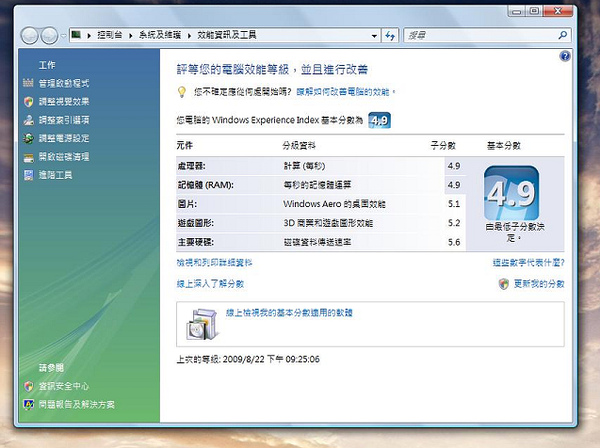Open 線上檢視我的基本分數適用的軟體 link
The width and height of the screenshot is (600, 448).
click(289, 313)
